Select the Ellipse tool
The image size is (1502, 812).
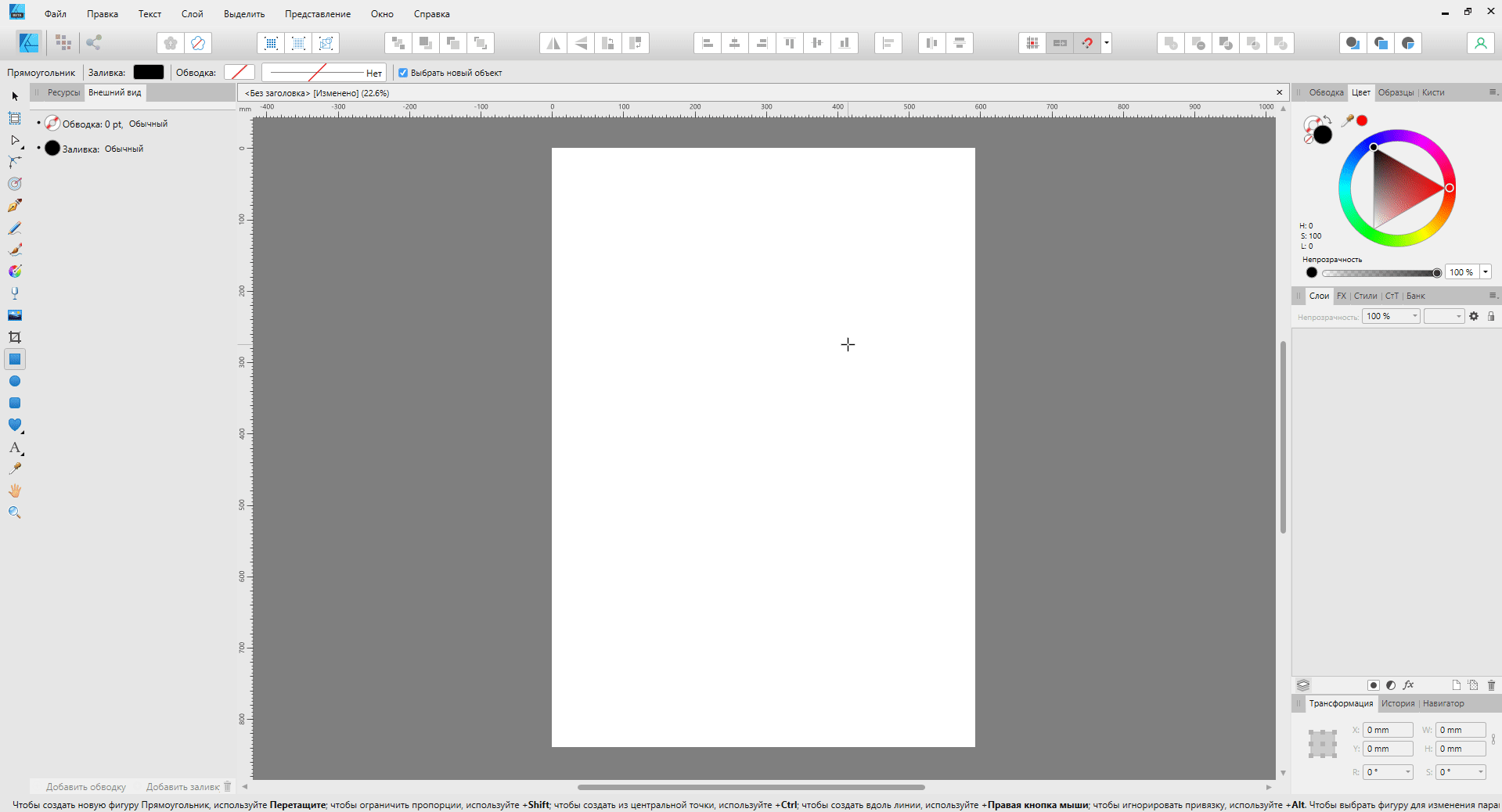point(14,382)
